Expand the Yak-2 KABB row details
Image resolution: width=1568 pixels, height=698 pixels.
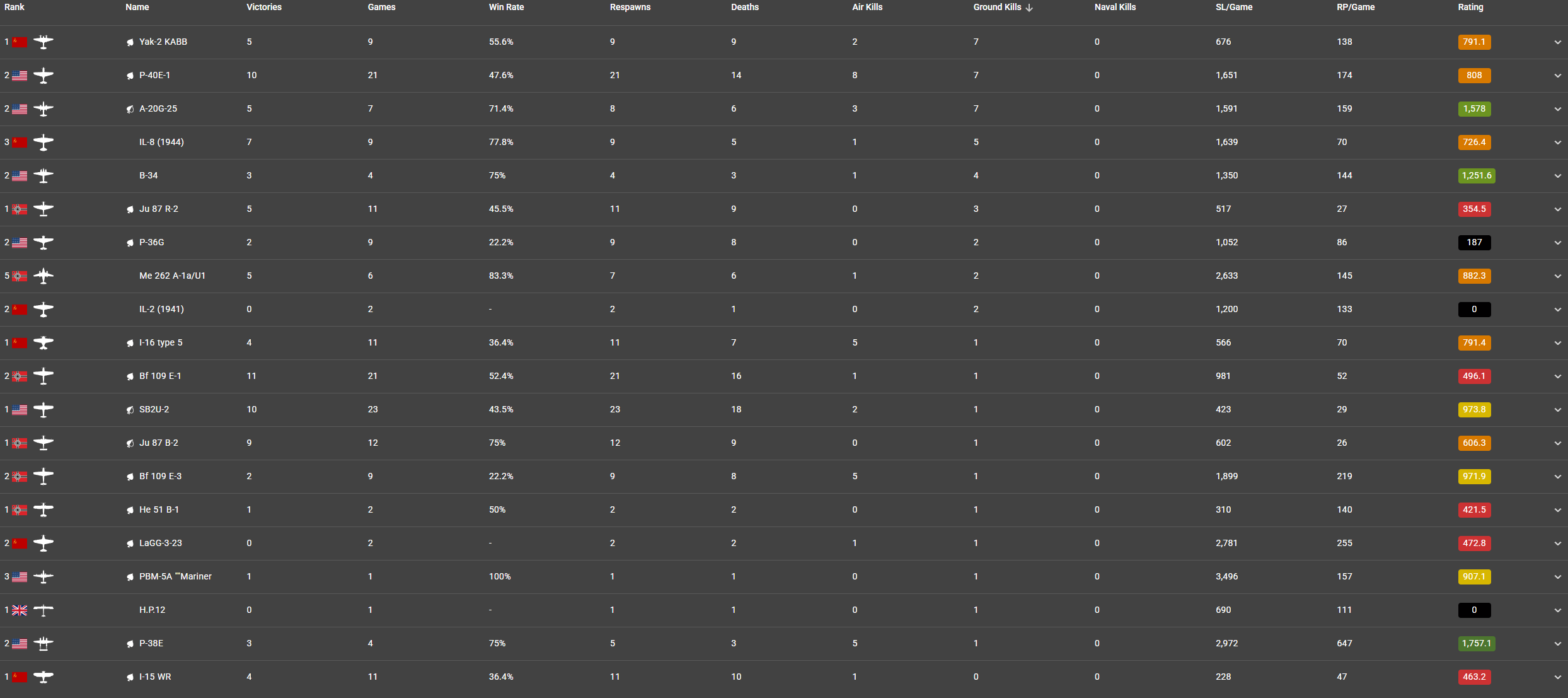1557,42
